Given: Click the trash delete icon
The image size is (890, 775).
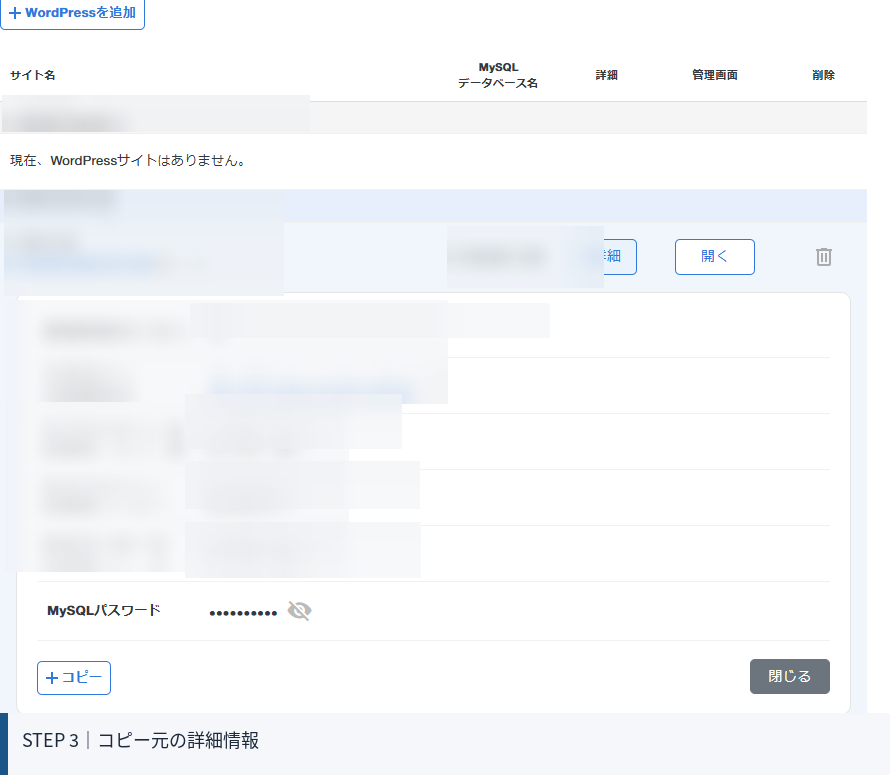Looking at the screenshot, I should click(x=824, y=257).
